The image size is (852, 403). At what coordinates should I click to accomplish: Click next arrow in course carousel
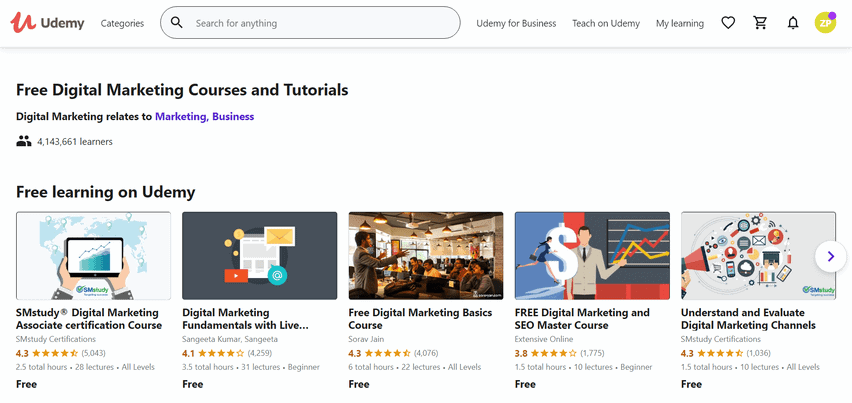830,256
